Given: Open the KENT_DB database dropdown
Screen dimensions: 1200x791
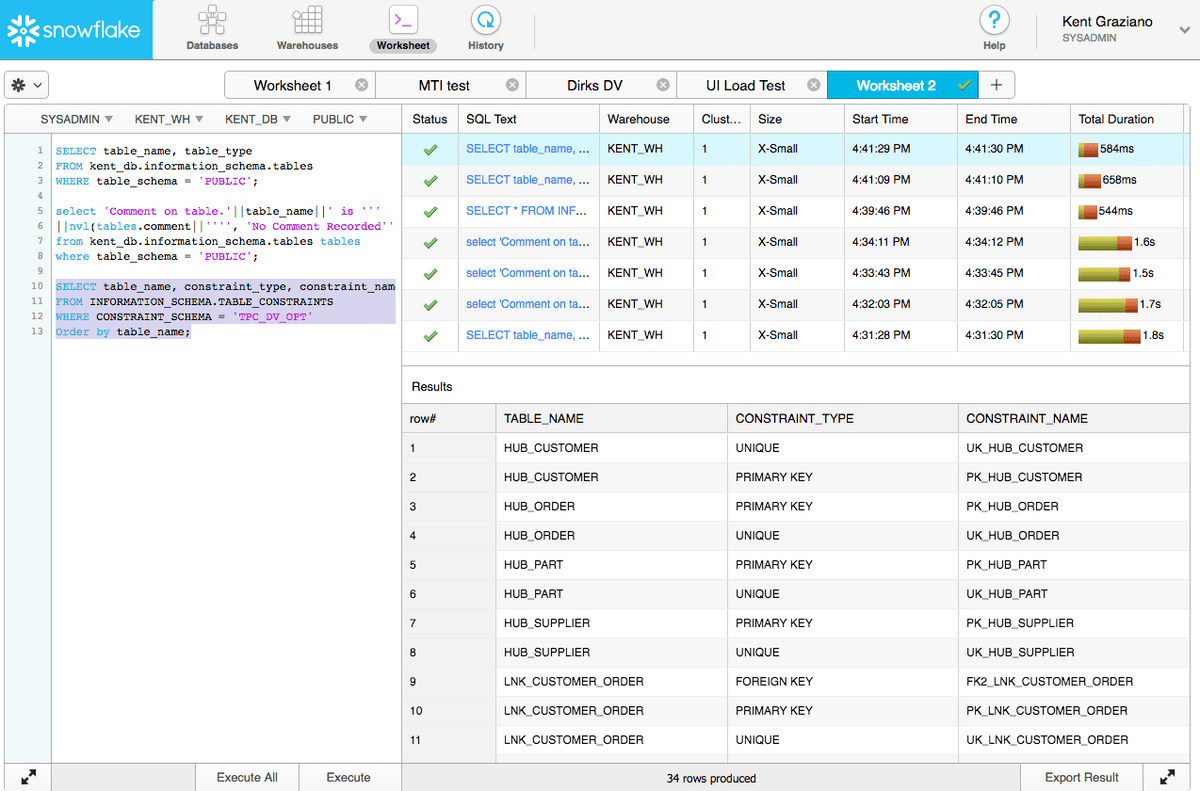Looking at the screenshot, I should tap(258, 119).
